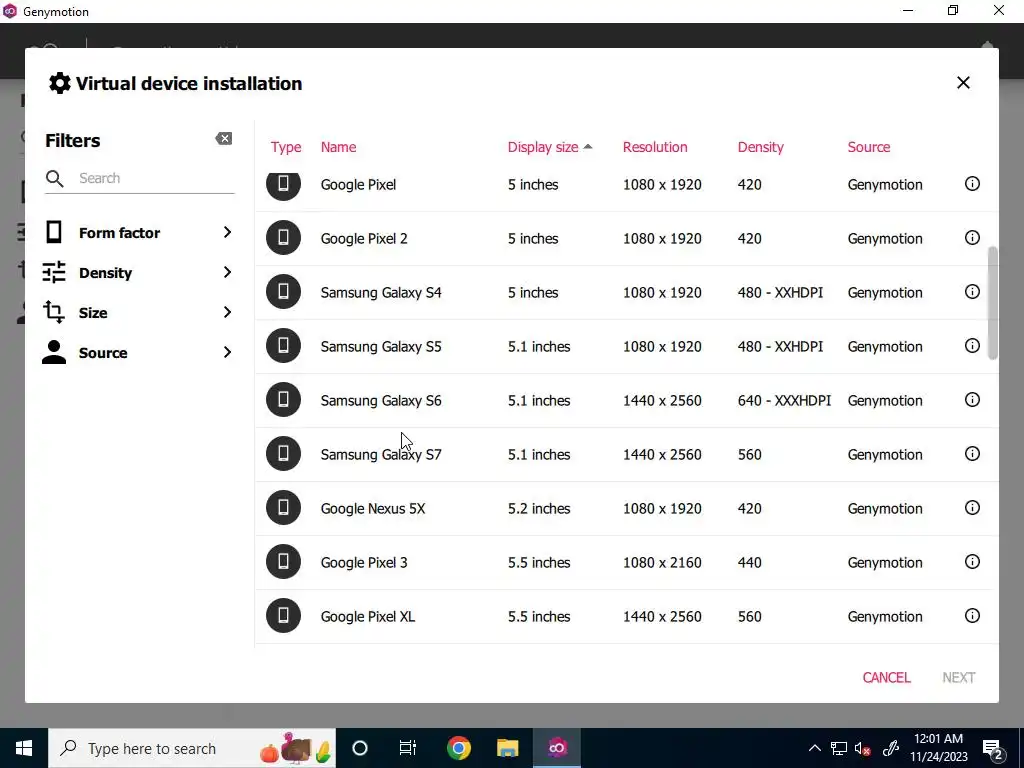Image resolution: width=1024 pixels, height=768 pixels.
Task: Click phone type icon for Google Pixel XL
Action: click(283, 616)
